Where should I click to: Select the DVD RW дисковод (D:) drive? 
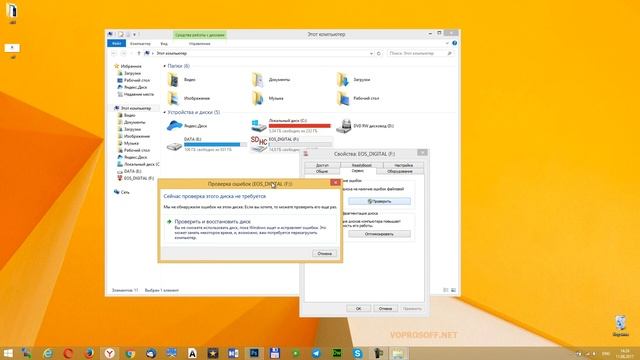(x=365, y=126)
